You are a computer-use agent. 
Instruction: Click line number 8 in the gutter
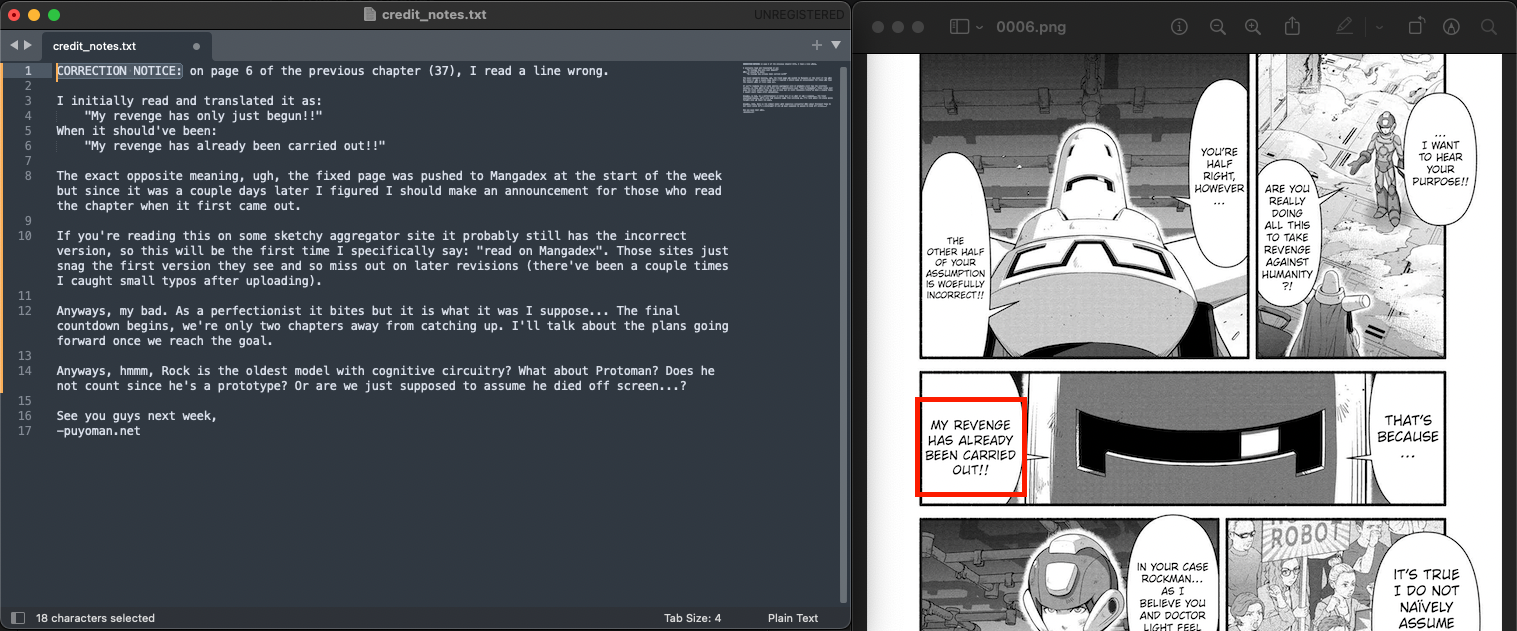[x=28, y=176]
